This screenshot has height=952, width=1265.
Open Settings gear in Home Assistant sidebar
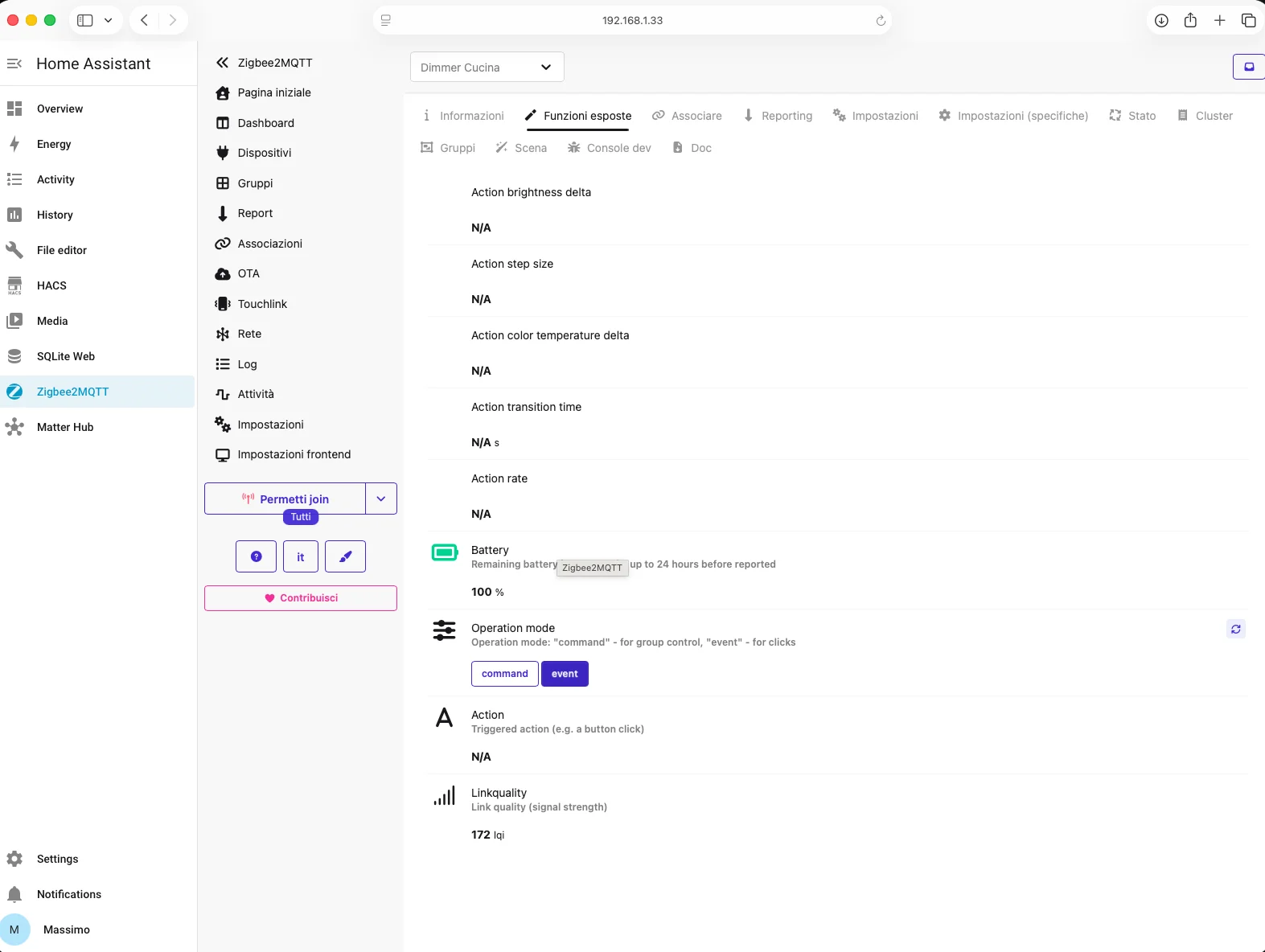pos(14,859)
